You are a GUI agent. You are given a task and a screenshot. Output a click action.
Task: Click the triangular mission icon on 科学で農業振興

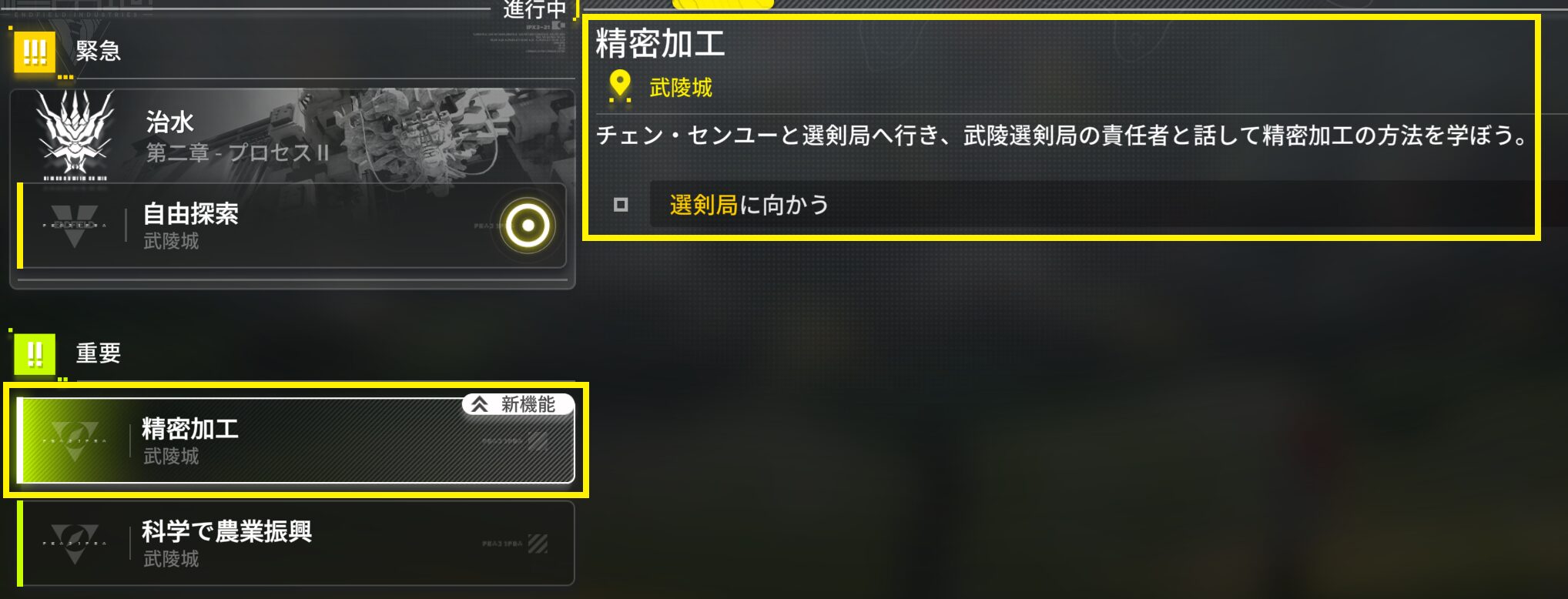pyautogui.click(x=75, y=544)
